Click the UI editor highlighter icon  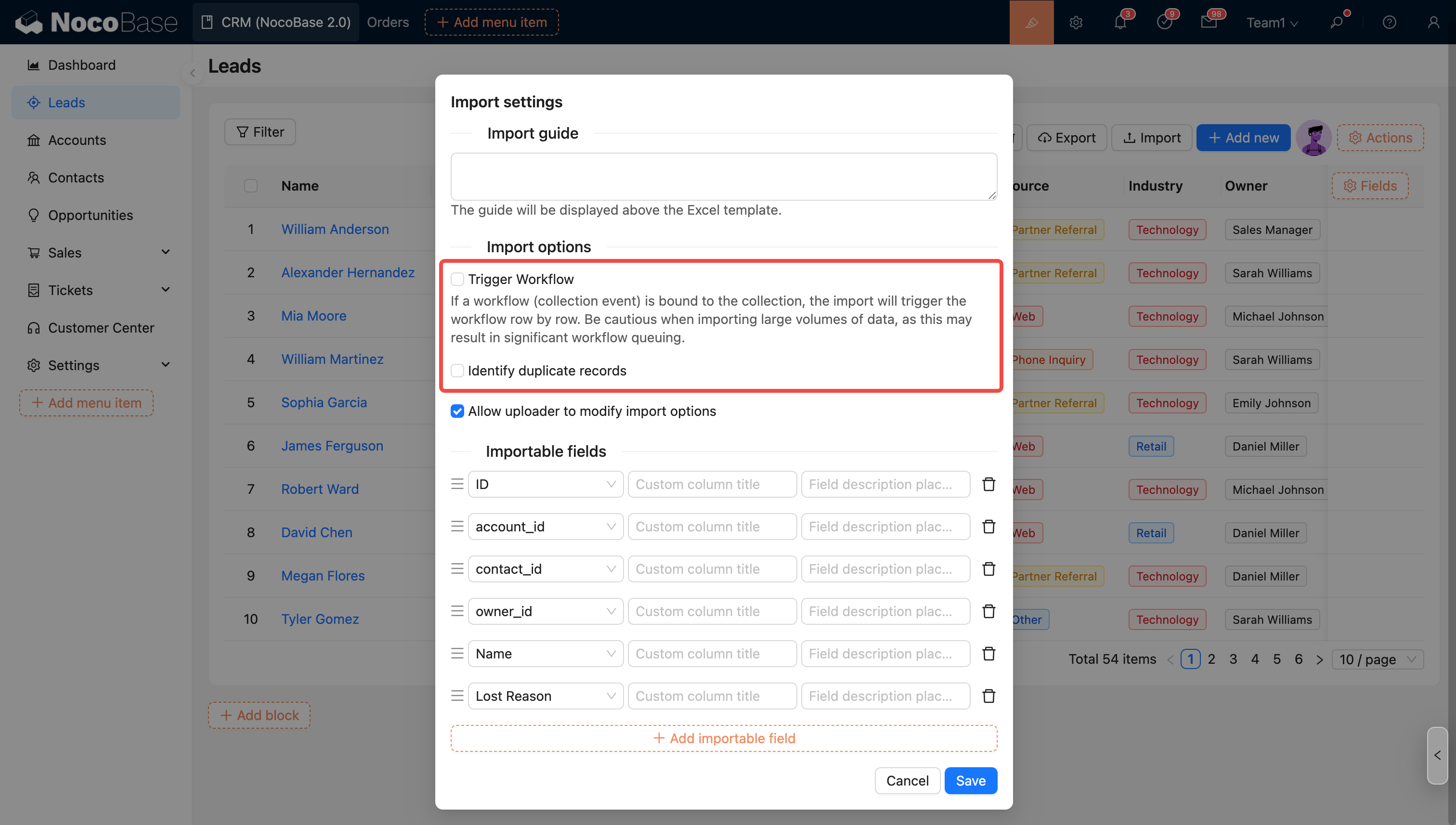[x=1031, y=22]
